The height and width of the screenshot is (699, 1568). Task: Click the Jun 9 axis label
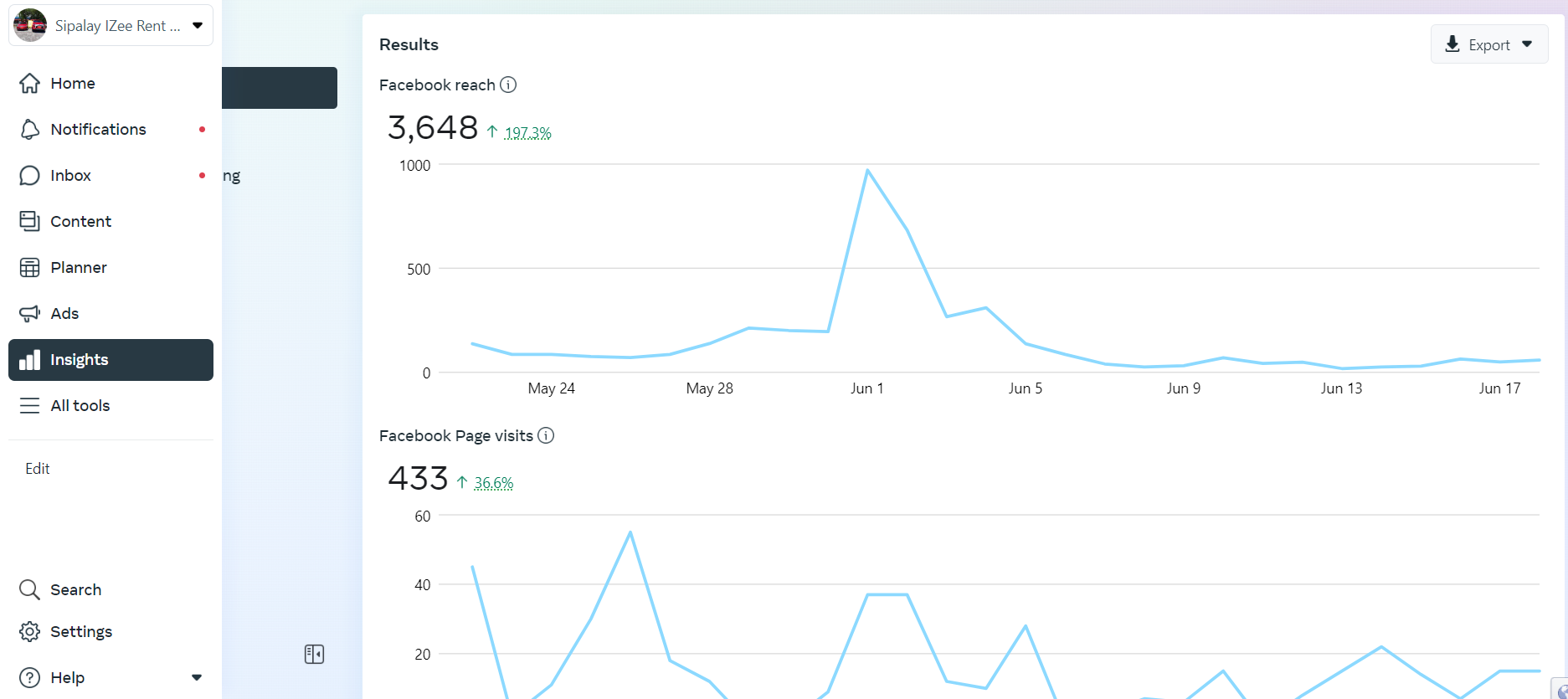click(1184, 388)
